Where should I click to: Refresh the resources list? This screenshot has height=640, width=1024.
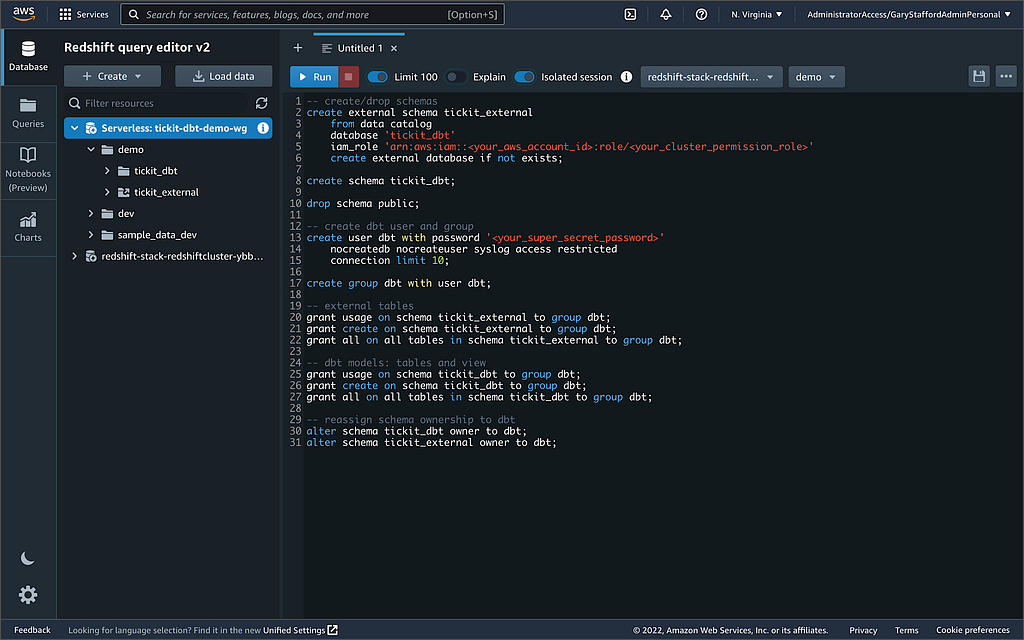tap(261, 103)
